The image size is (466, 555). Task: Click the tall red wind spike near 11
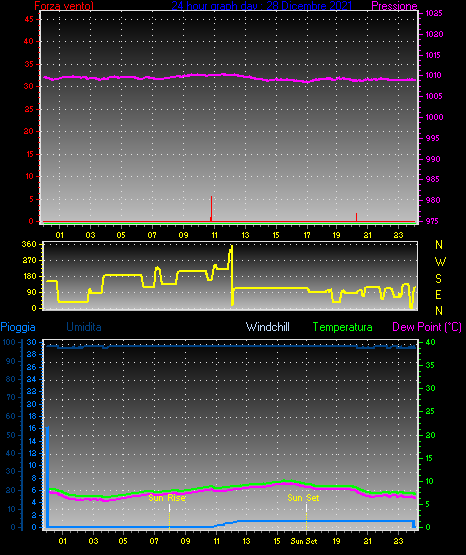211,208
